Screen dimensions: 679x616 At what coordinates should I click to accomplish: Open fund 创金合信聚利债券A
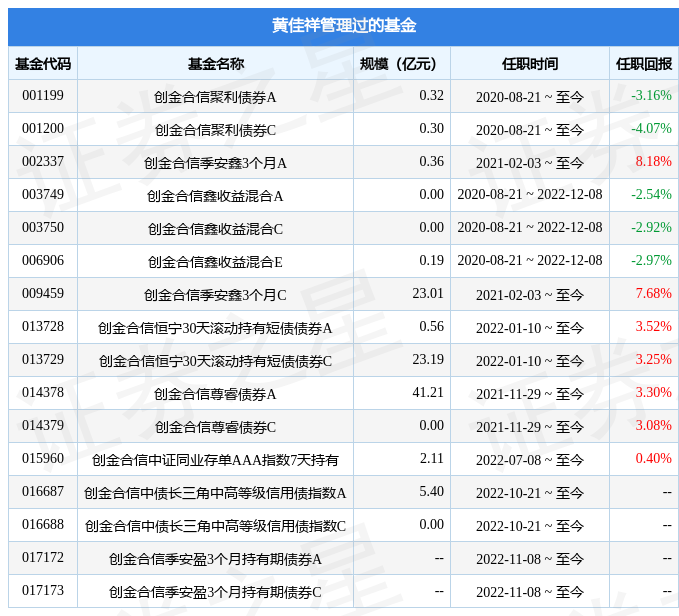point(215,96)
